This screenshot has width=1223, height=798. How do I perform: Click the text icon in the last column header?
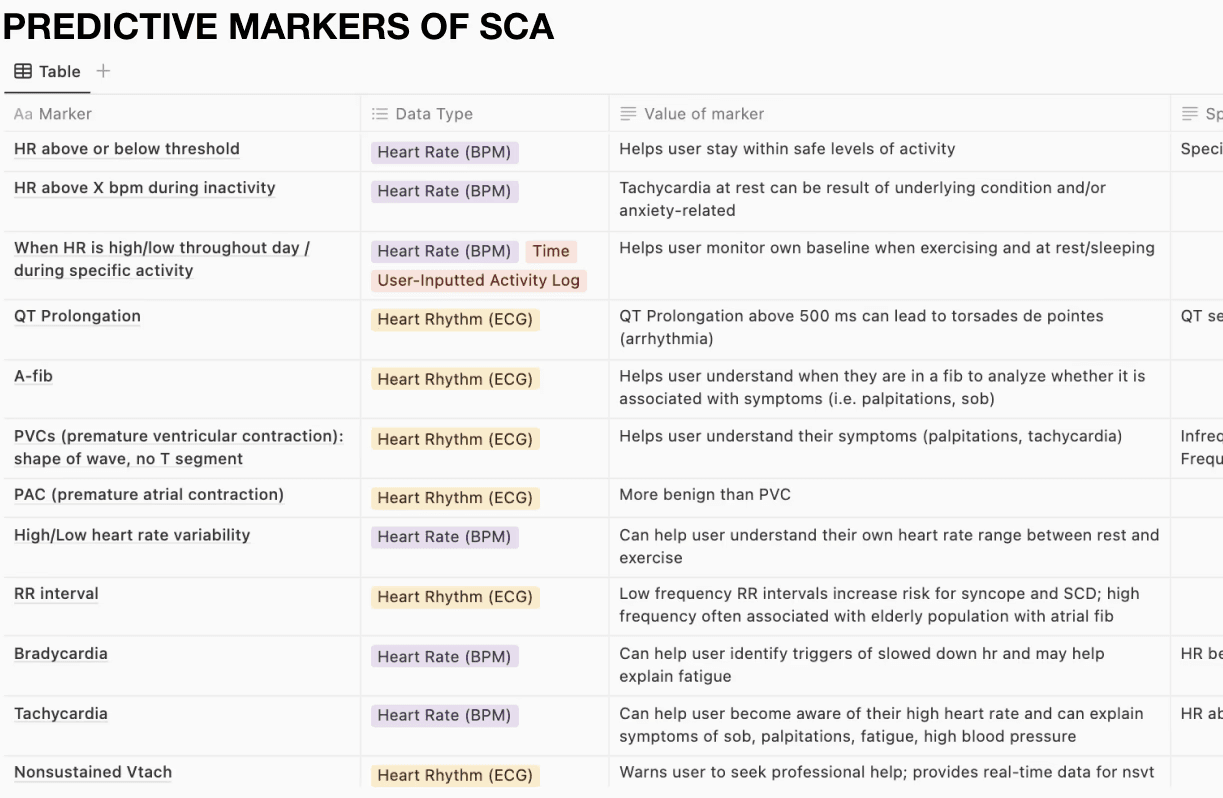click(1190, 114)
